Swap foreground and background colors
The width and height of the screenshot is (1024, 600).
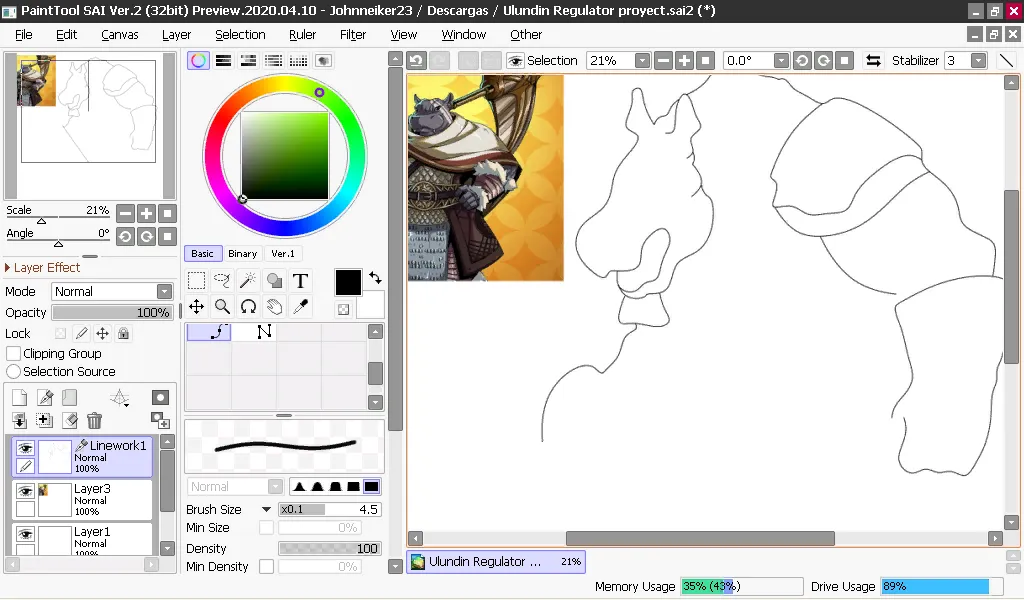[375, 277]
